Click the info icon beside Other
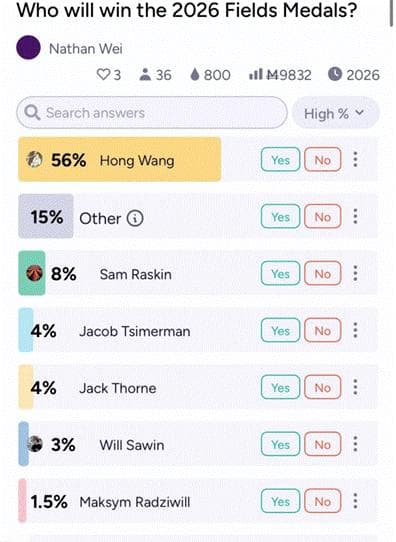 135,218
